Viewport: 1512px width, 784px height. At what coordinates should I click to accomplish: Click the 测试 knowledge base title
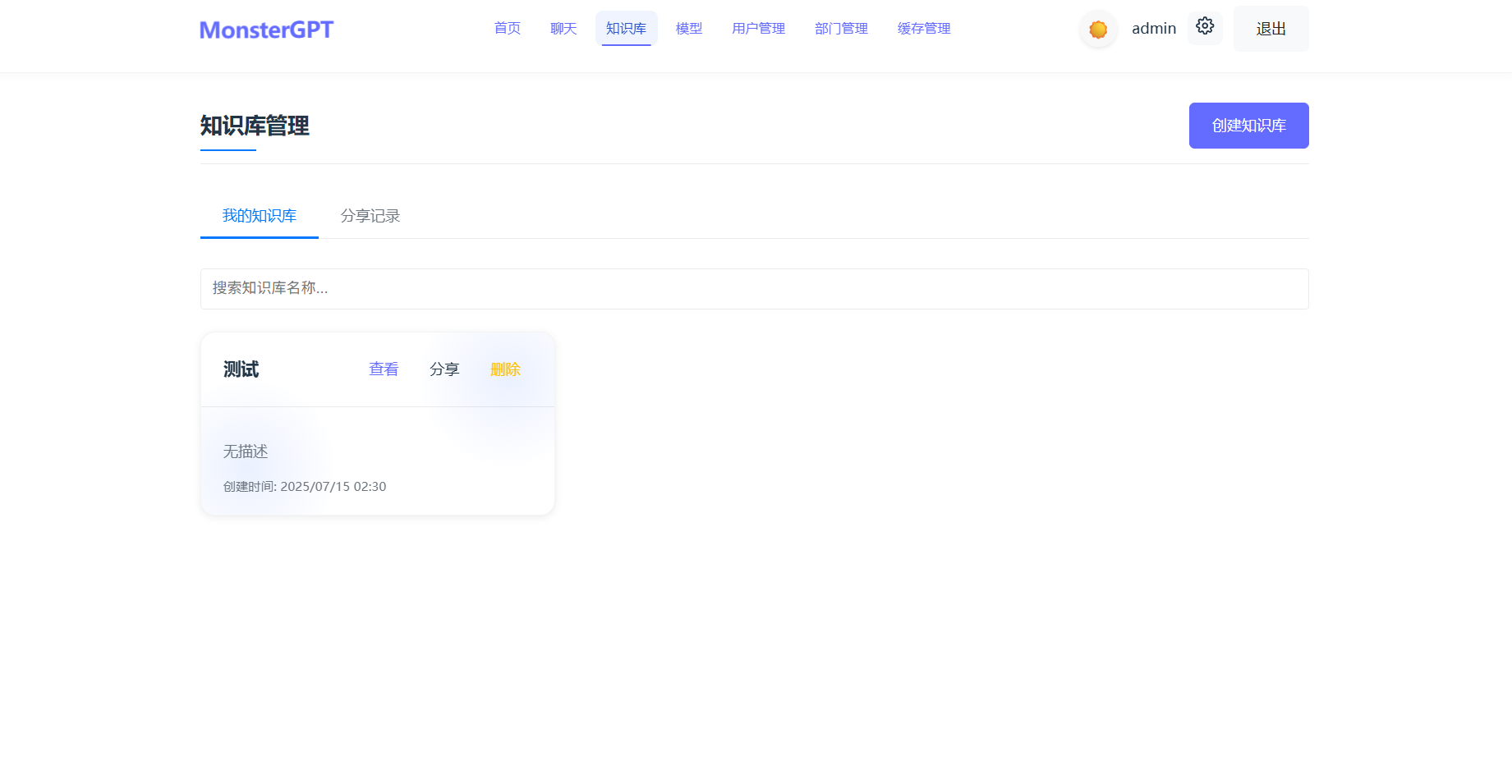pos(241,369)
